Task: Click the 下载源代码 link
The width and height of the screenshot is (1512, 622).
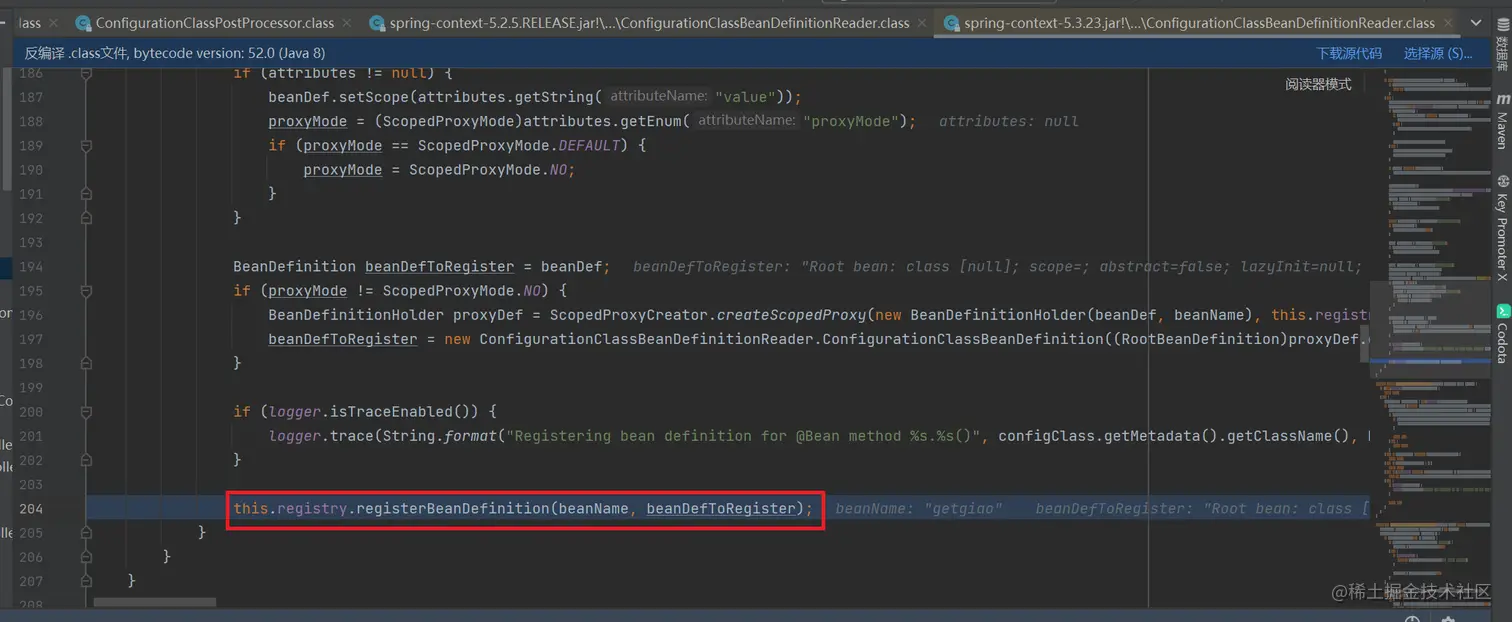Action: point(1349,53)
